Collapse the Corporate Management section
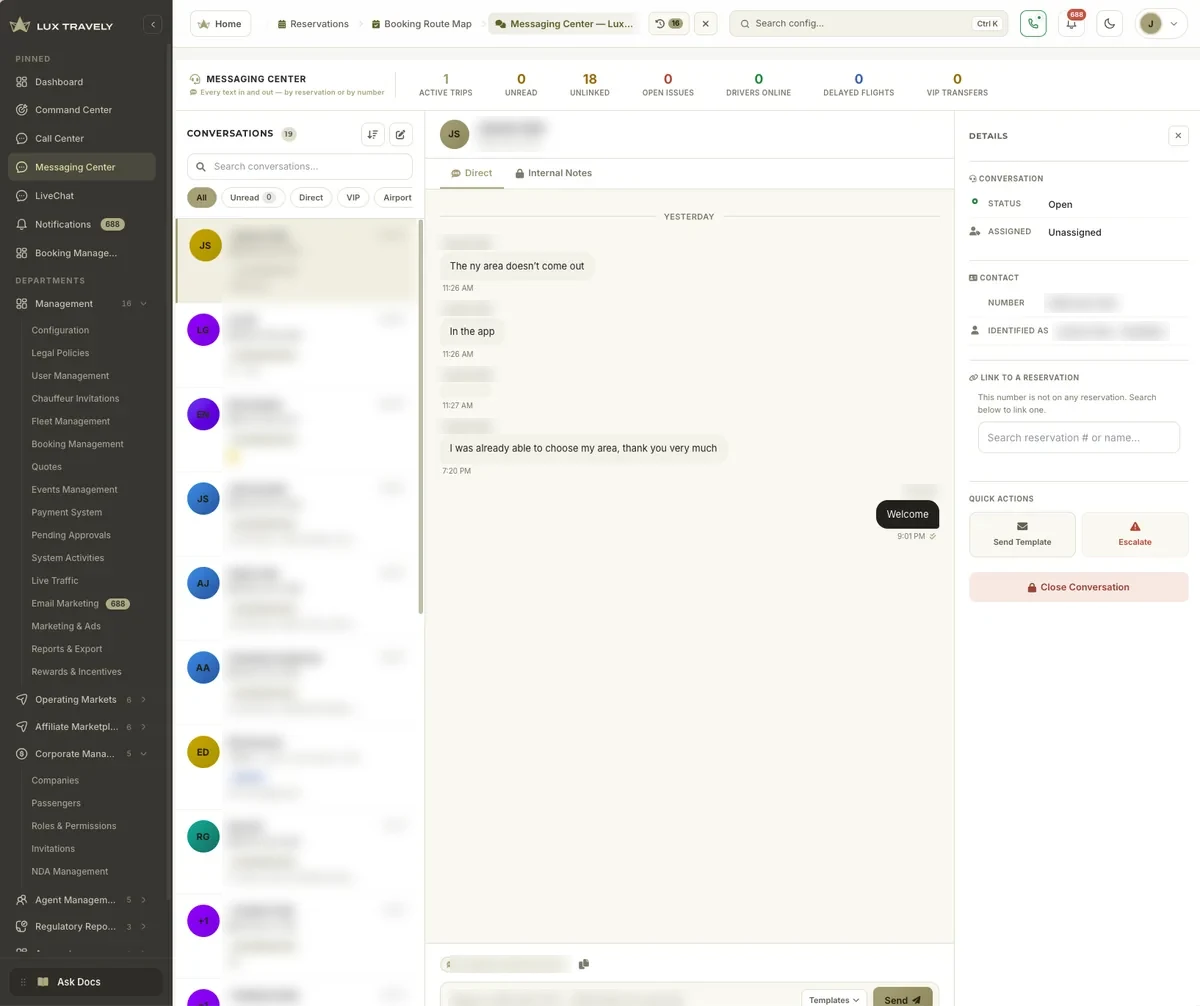The height and width of the screenshot is (1006, 1200). pyautogui.click(x=81, y=754)
